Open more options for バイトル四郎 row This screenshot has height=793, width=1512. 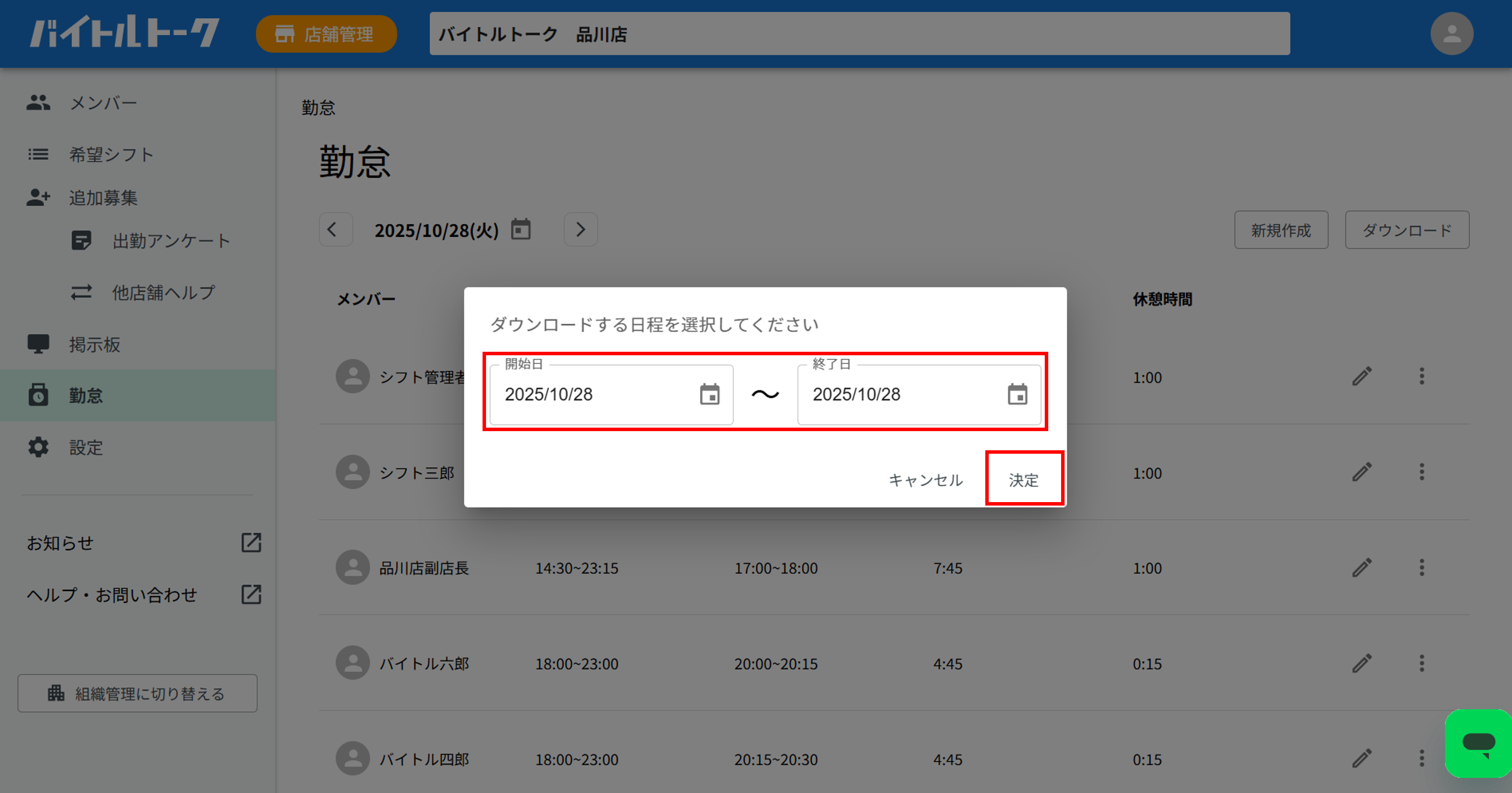(x=1422, y=758)
